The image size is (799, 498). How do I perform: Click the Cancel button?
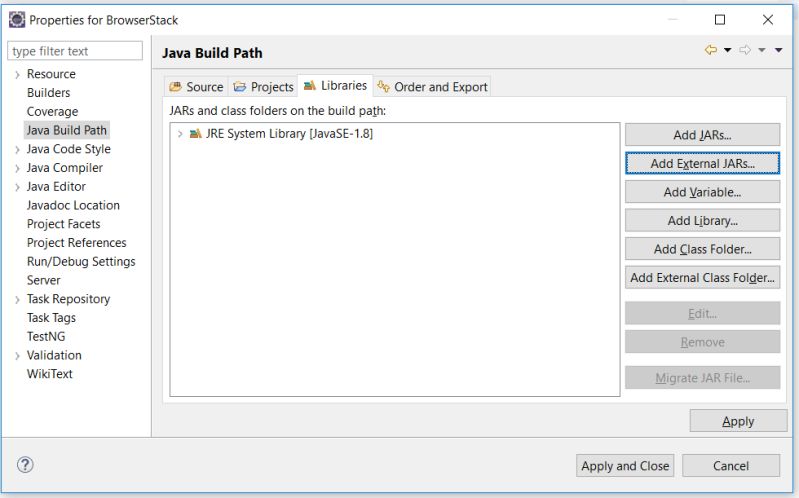point(731,466)
